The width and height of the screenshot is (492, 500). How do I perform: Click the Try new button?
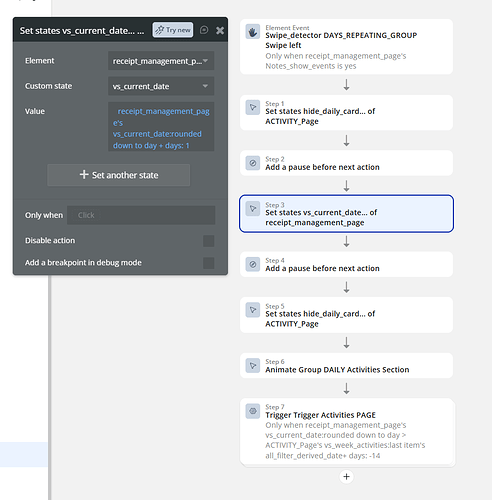[x=173, y=30]
